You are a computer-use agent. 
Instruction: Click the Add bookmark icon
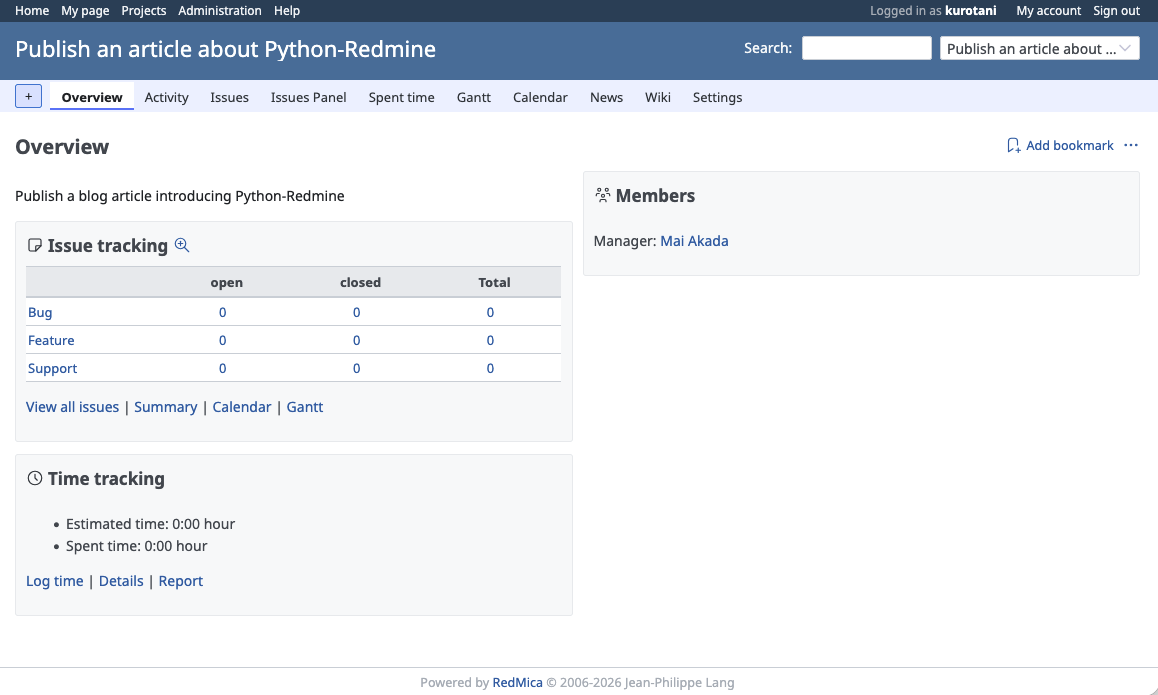1014,145
